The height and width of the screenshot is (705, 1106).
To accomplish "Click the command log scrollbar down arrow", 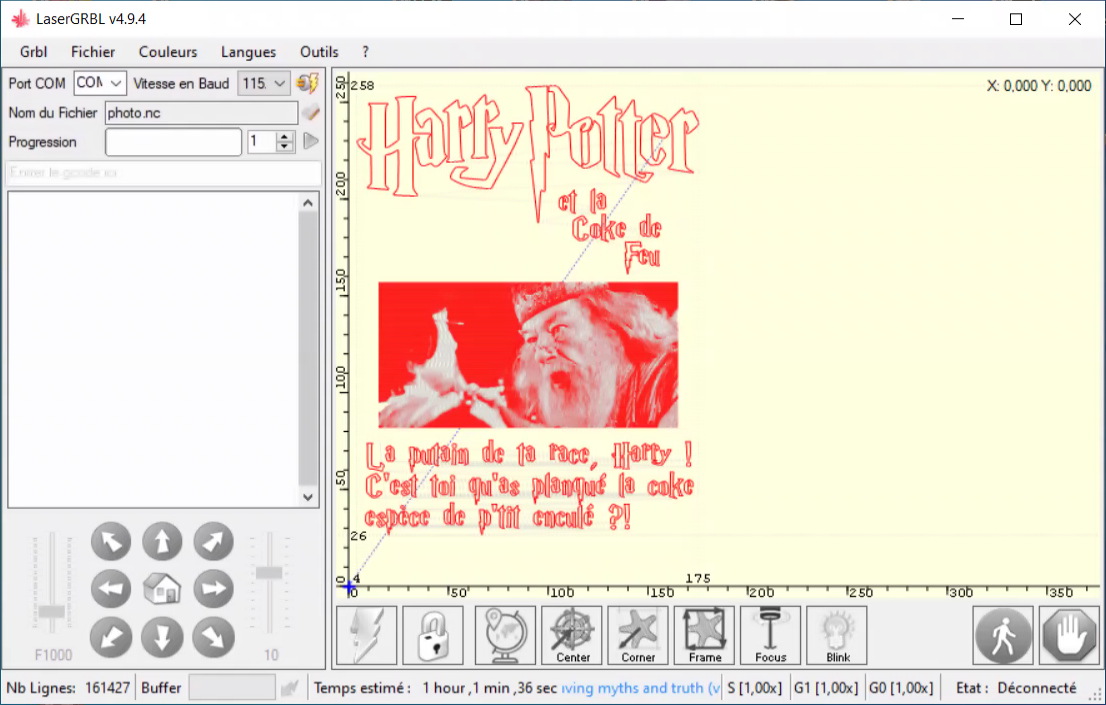I will pos(308,497).
